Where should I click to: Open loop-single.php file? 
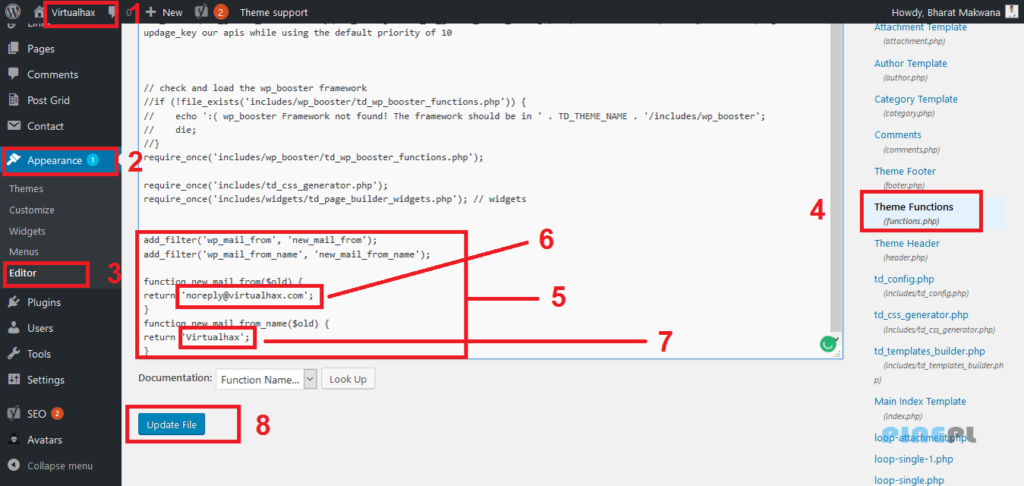tap(909, 481)
